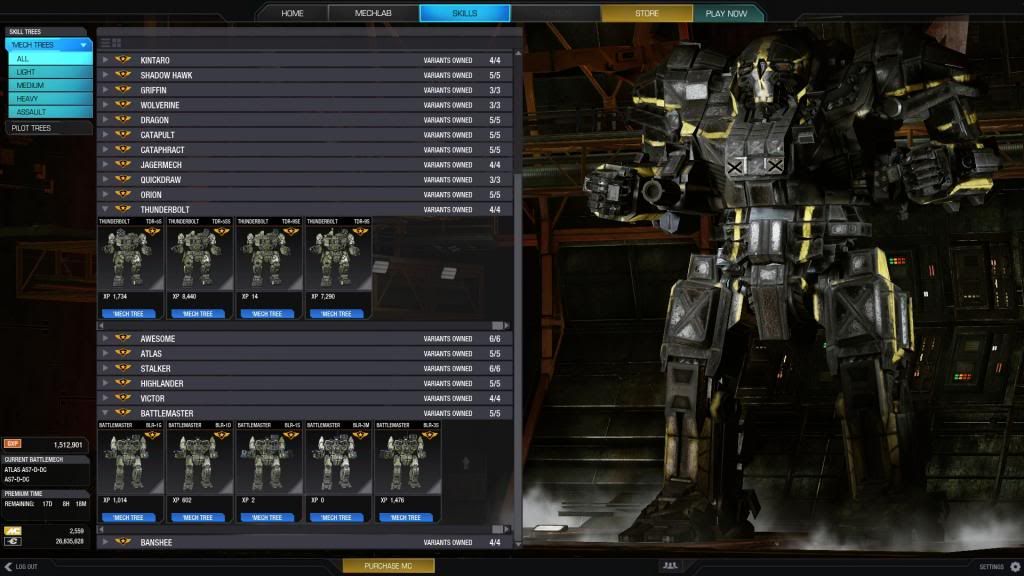Click the Play Now tab

coord(726,13)
